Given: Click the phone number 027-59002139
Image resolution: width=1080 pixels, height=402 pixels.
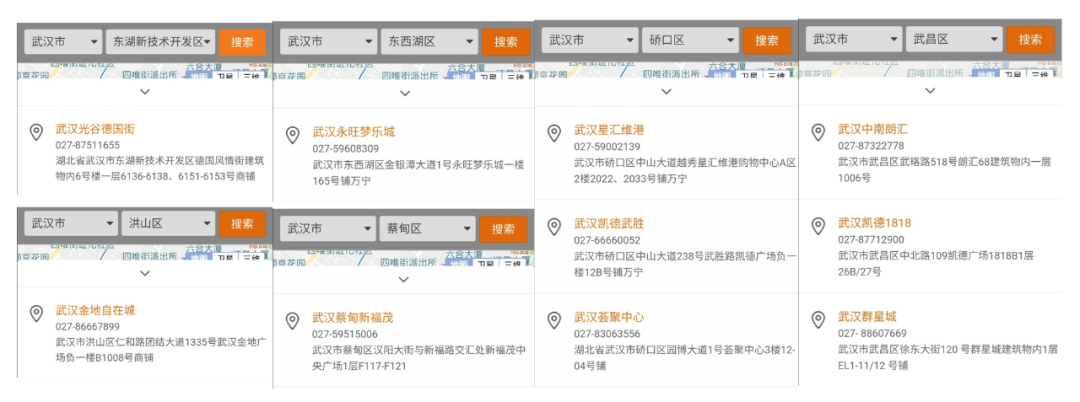Looking at the screenshot, I should [608, 147].
